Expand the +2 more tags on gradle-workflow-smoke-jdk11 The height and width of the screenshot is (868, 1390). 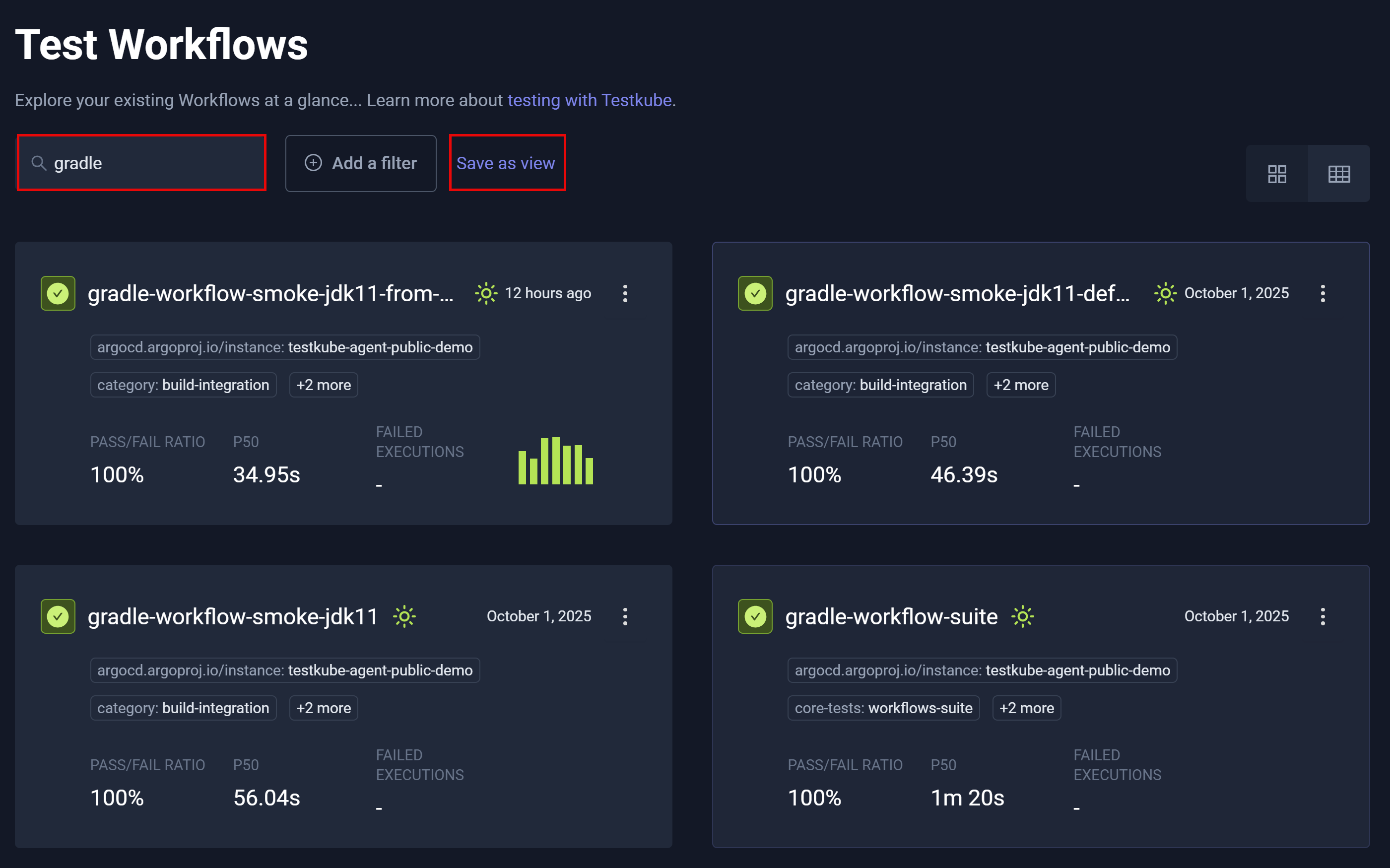pos(323,708)
